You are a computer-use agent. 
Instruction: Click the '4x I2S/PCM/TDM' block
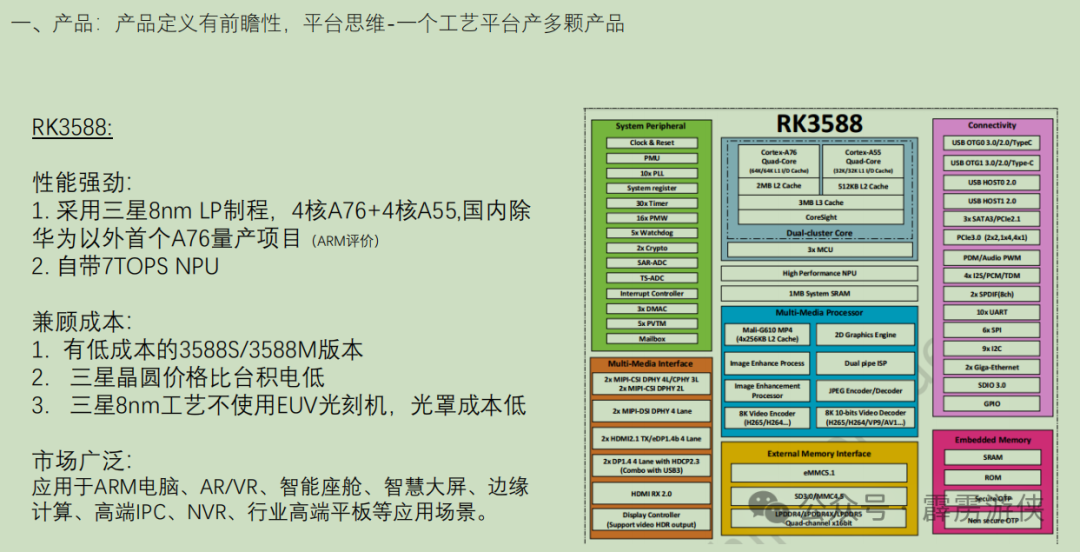(992, 276)
